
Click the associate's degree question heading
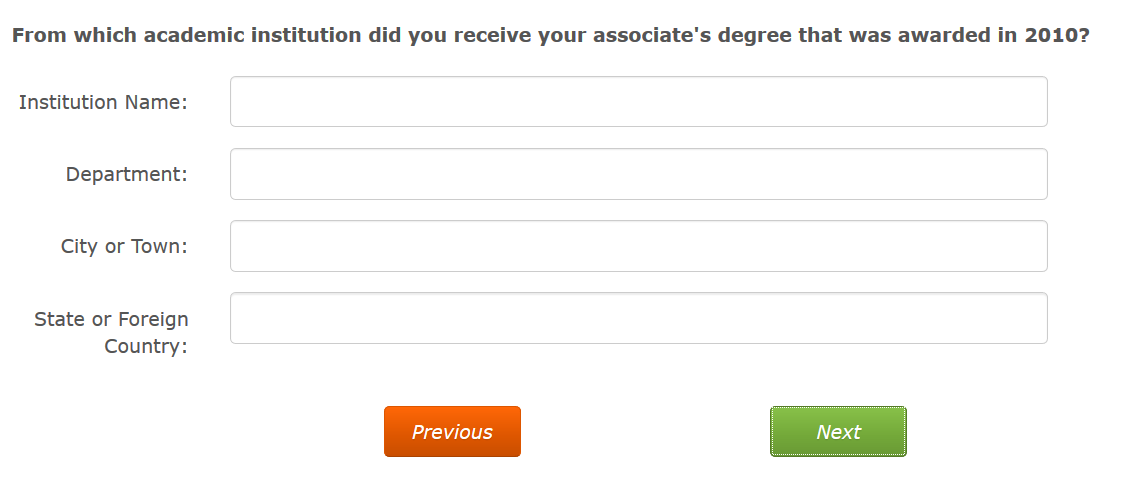[550, 36]
